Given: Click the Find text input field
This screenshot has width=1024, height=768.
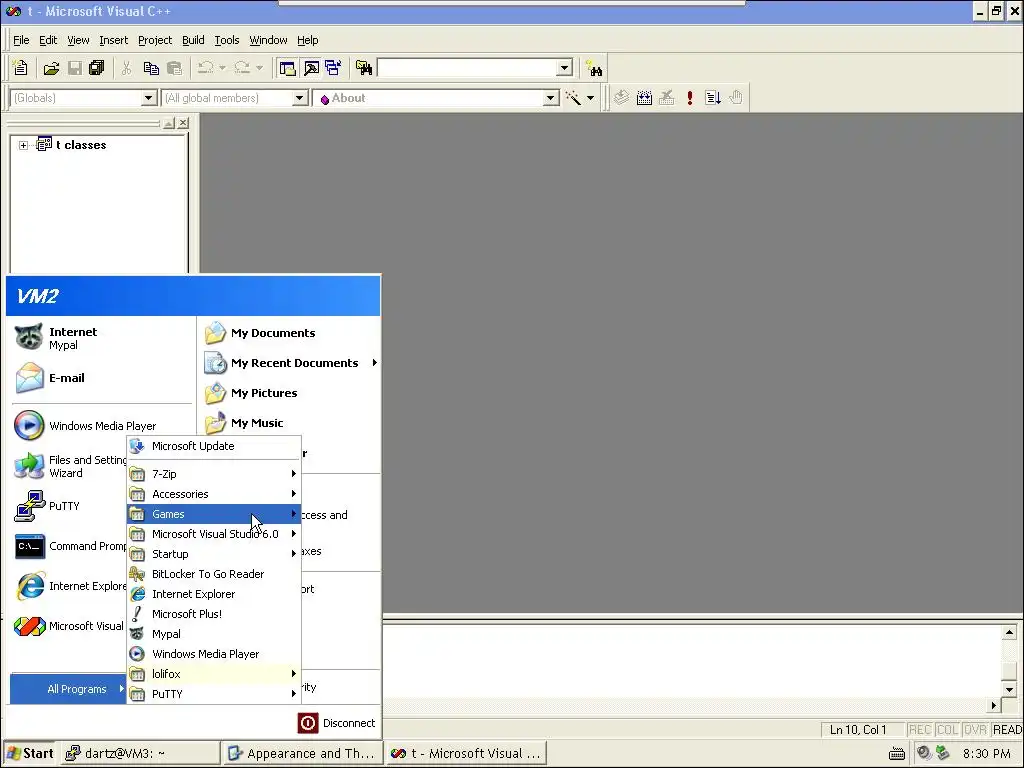Looking at the screenshot, I should (468, 68).
